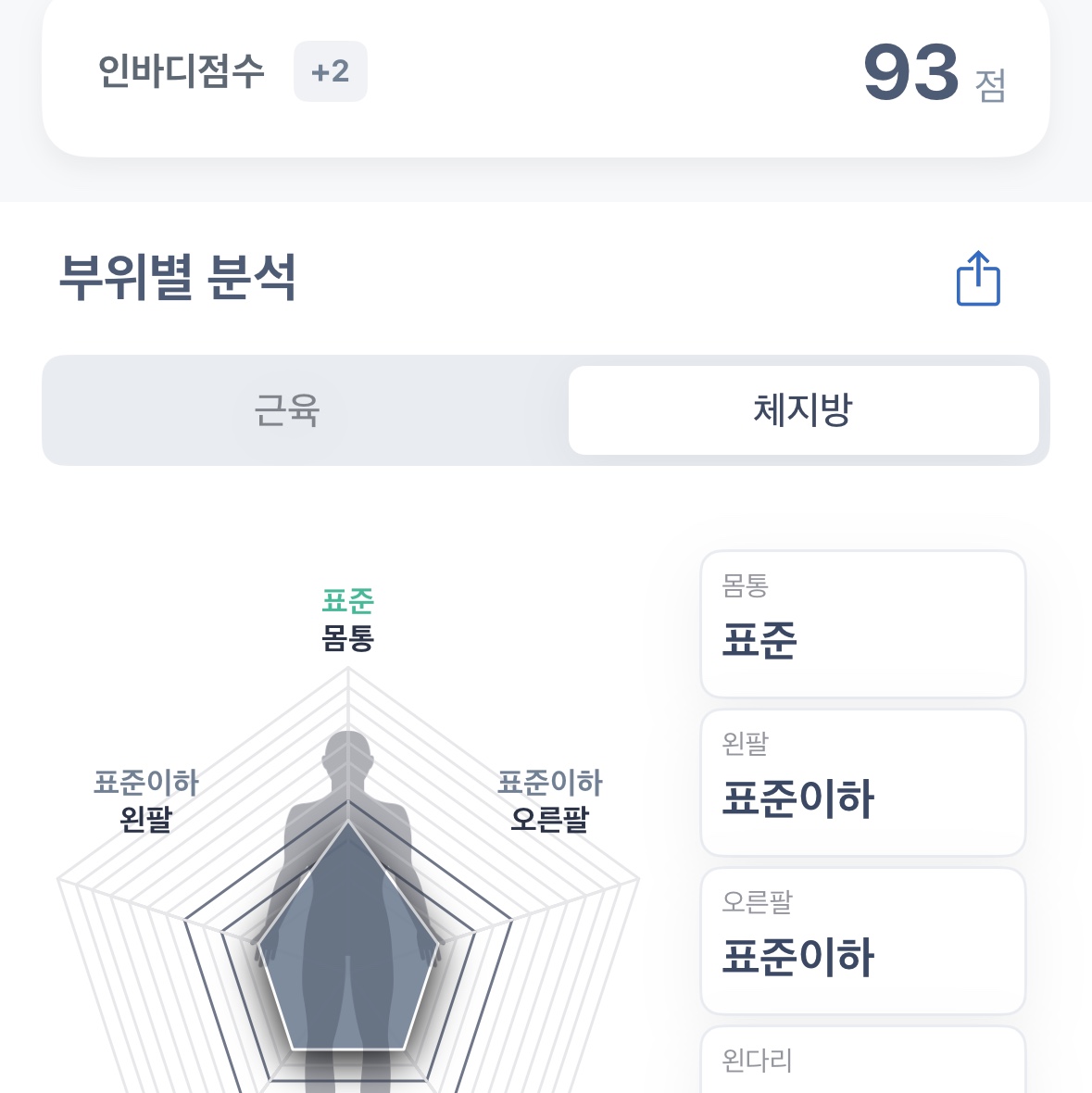Switch to the 체지방 segment
This screenshot has width=1092, height=1093.
[x=804, y=410]
